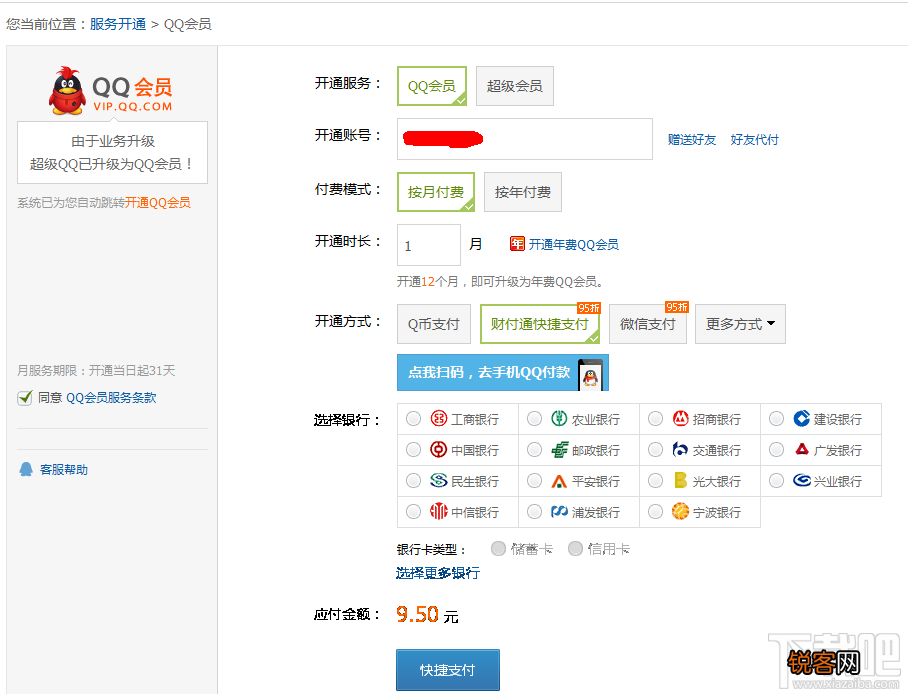Click the 民生银行 logo icon
Image resolution: width=908 pixels, height=694 pixels.
439,480
